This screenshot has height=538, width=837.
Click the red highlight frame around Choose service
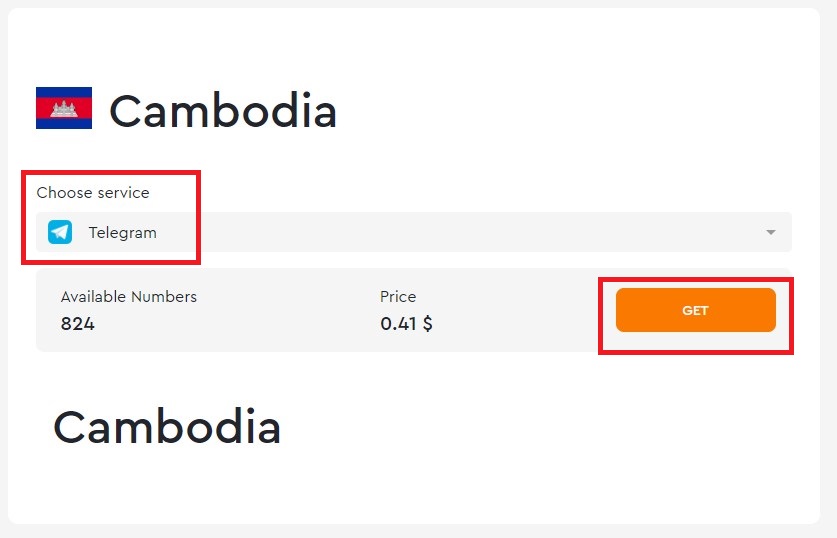pyautogui.click(x=111, y=173)
